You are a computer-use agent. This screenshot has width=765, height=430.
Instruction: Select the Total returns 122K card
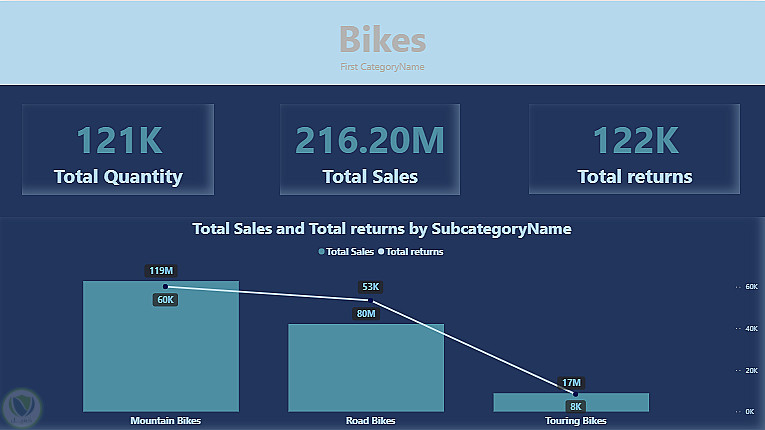[634, 150]
